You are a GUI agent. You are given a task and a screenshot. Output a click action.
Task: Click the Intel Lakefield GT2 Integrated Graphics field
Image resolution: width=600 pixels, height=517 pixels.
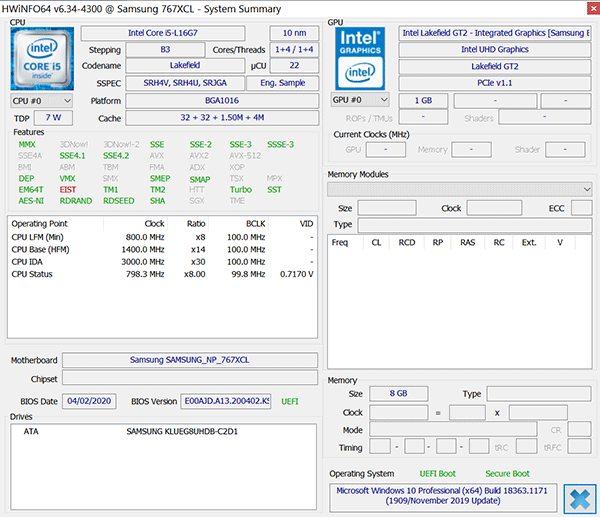[x=495, y=33]
